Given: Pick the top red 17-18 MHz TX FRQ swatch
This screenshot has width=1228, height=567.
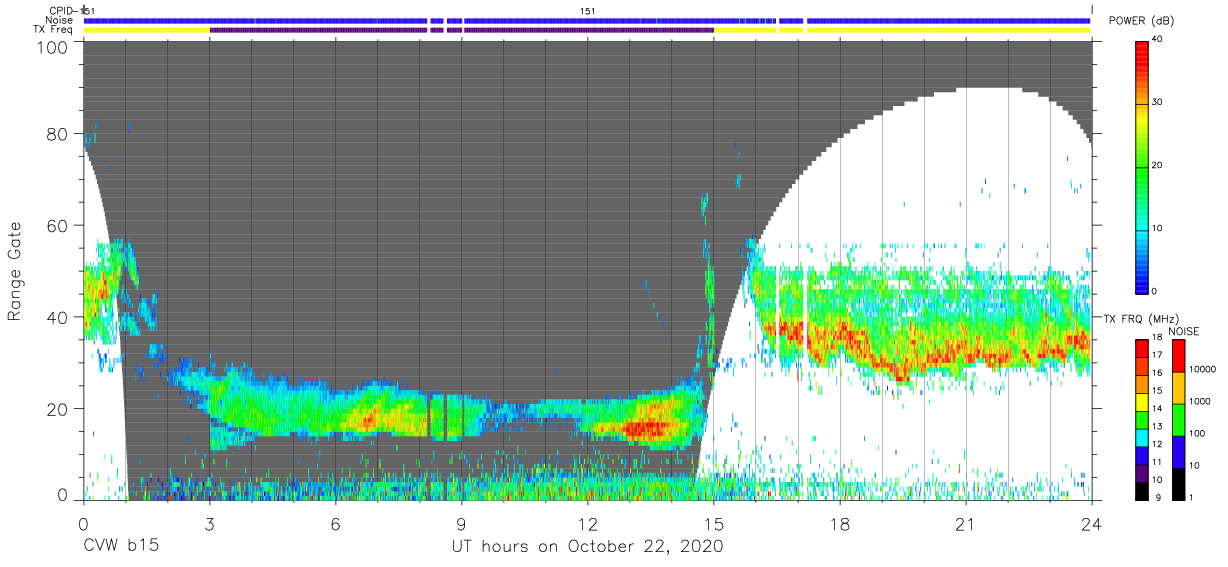Looking at the screenshot, I should [x=1142, y=349].
